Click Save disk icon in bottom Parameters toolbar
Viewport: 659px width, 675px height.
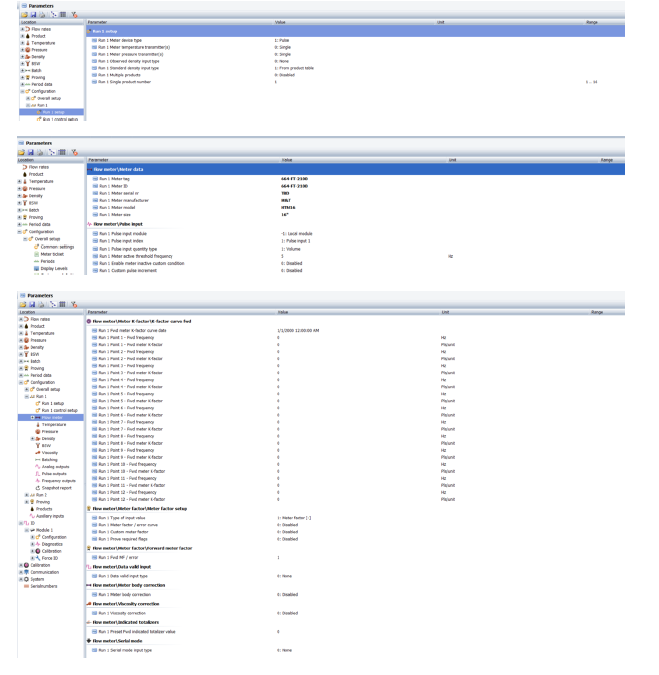coord(32,304)
